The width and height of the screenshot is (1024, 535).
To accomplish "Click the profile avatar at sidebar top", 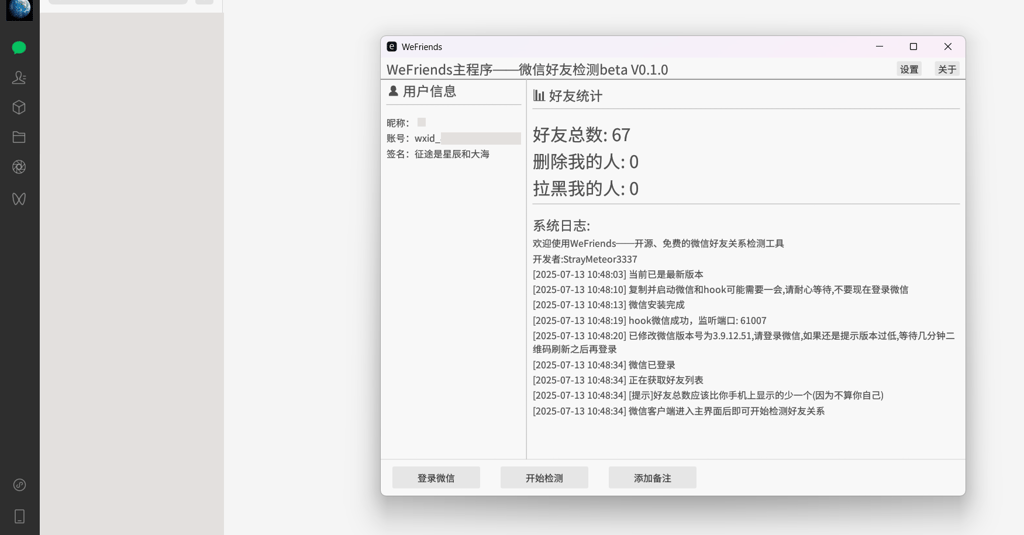I will pos(20,9).
